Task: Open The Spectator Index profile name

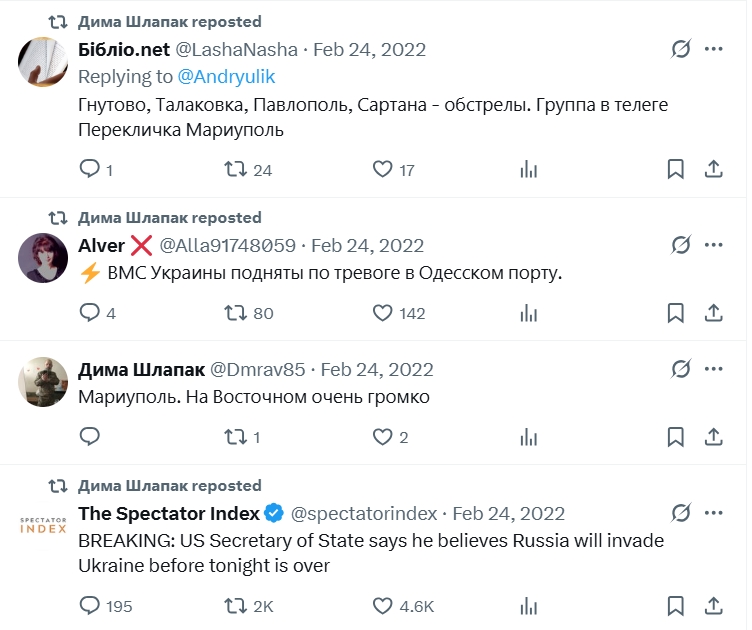Action: pos(169,513)
